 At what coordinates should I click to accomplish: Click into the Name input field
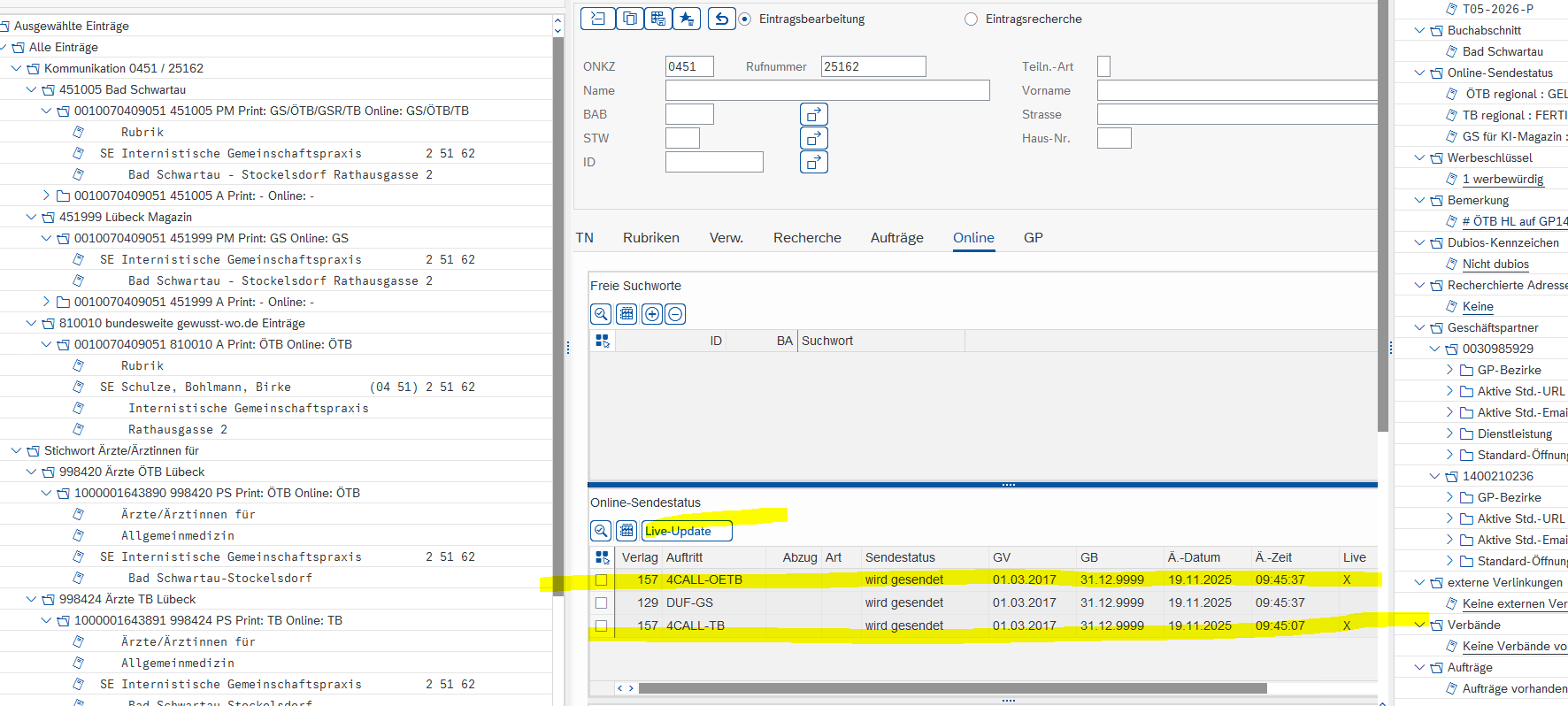point(827,90)
